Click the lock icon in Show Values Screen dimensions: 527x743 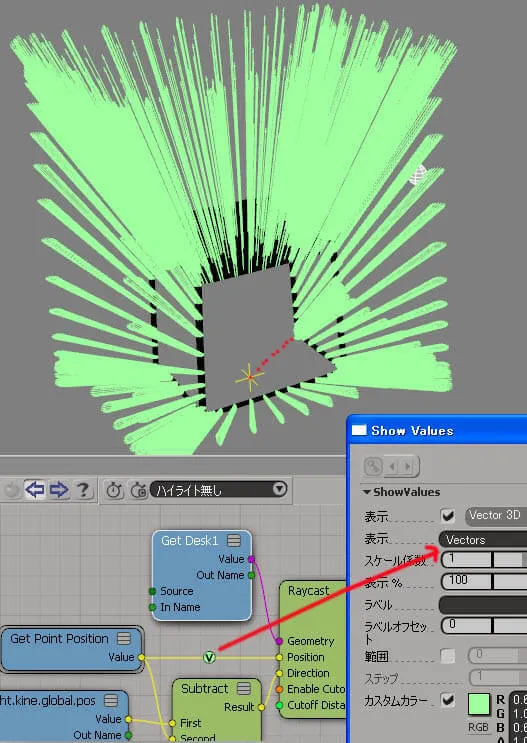click(x=373, y=467)
